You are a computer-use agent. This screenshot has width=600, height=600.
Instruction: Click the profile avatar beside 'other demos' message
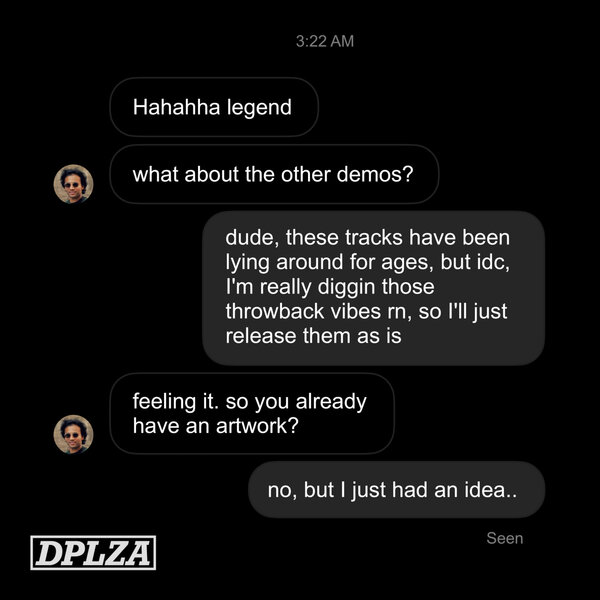(73, 184)
